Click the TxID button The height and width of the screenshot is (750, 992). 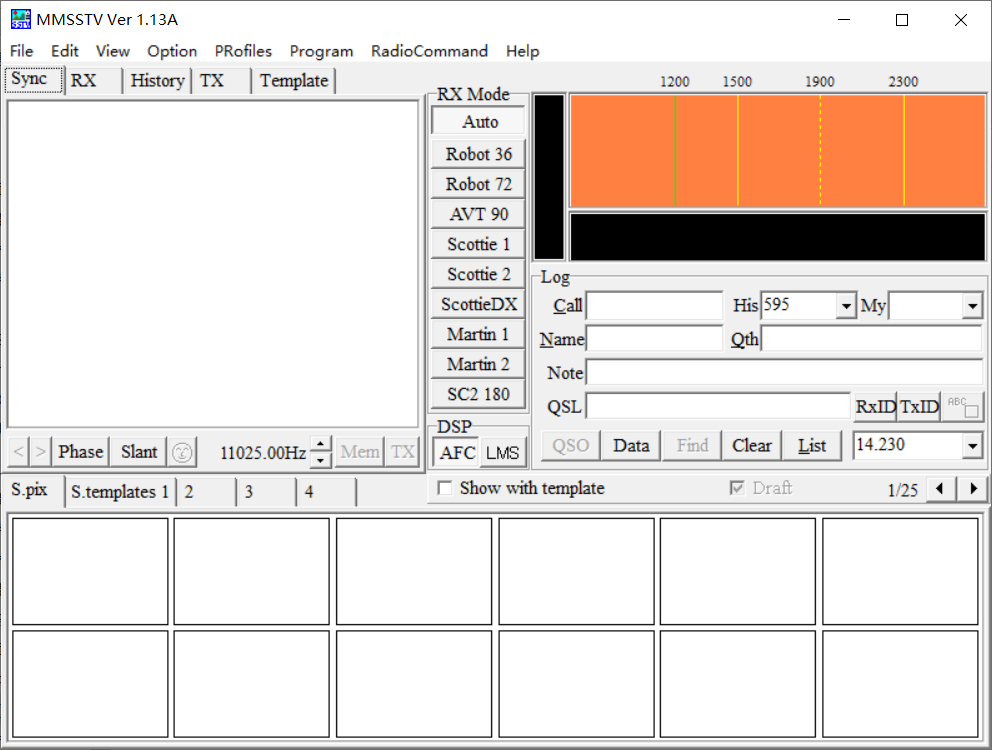pyautogui.click(x=919, y=406)
